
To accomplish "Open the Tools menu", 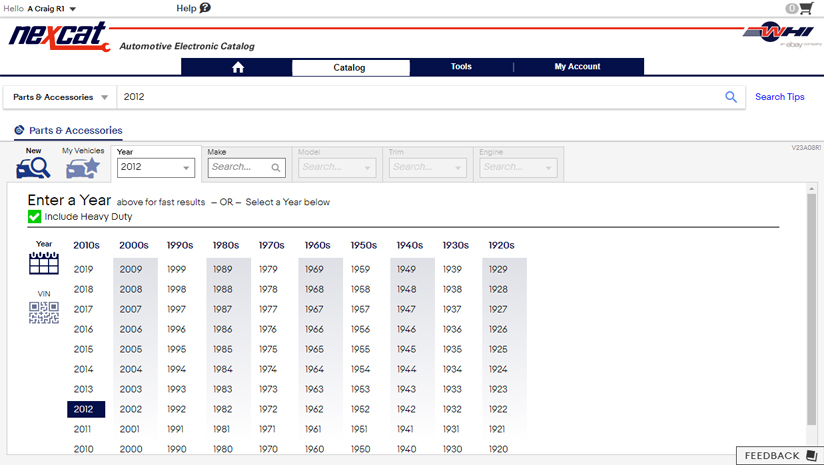I will 461,67.
